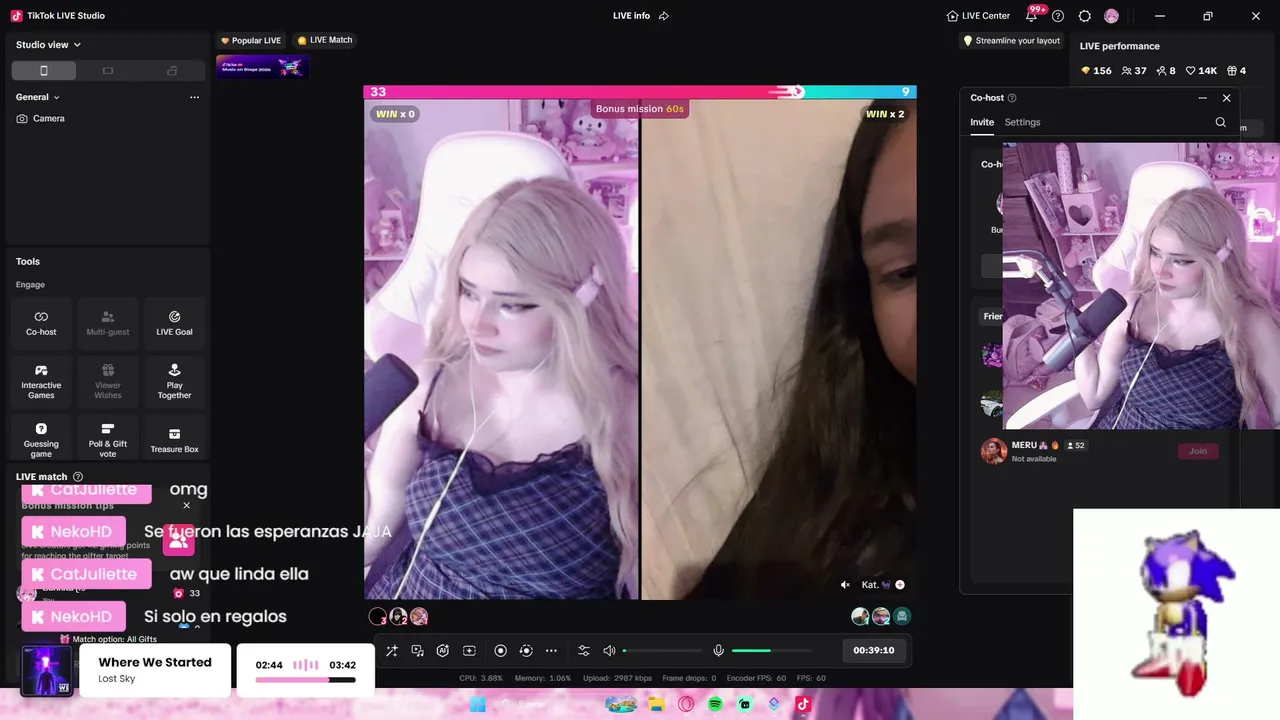Open the Treasure Box tool

click(174, 438)
